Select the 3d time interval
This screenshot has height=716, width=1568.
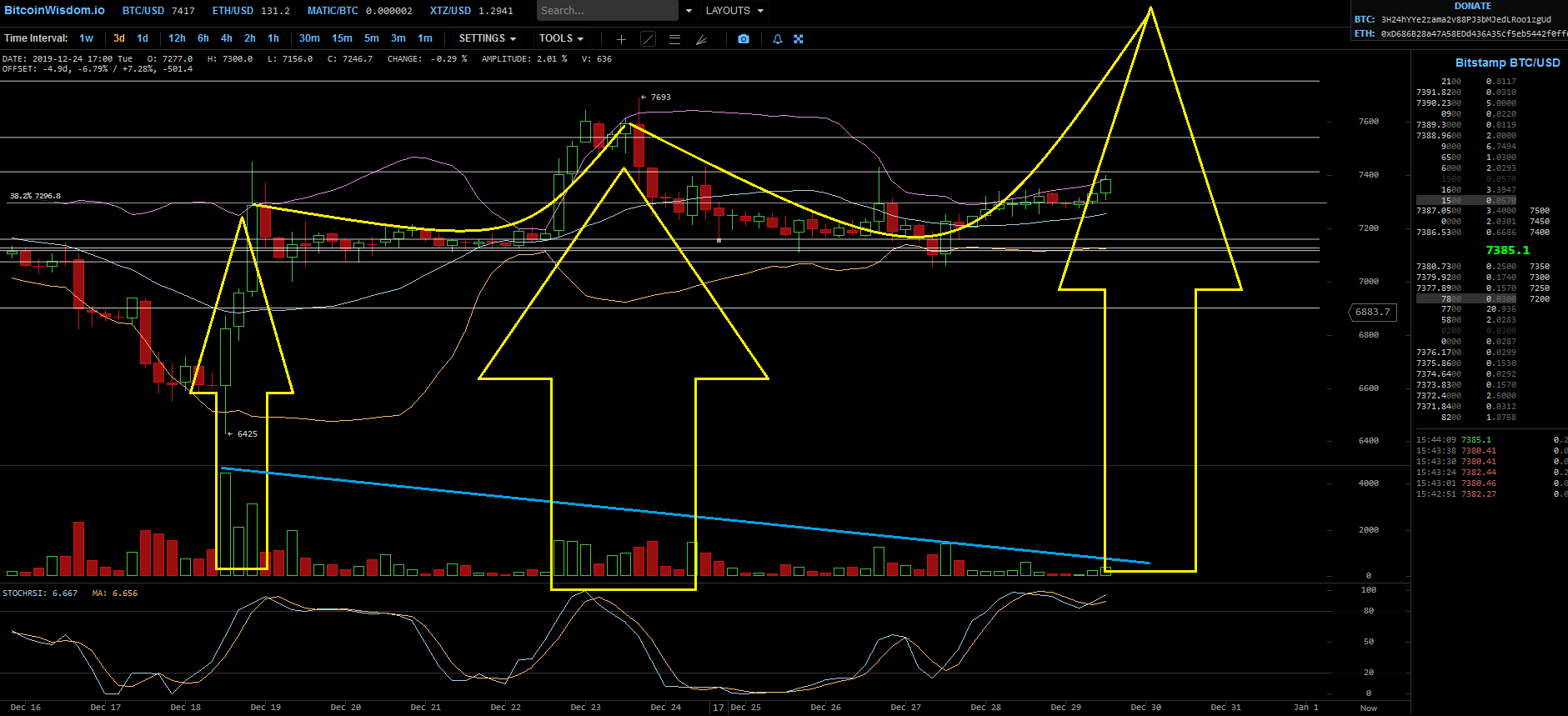[x=119, y=38]
